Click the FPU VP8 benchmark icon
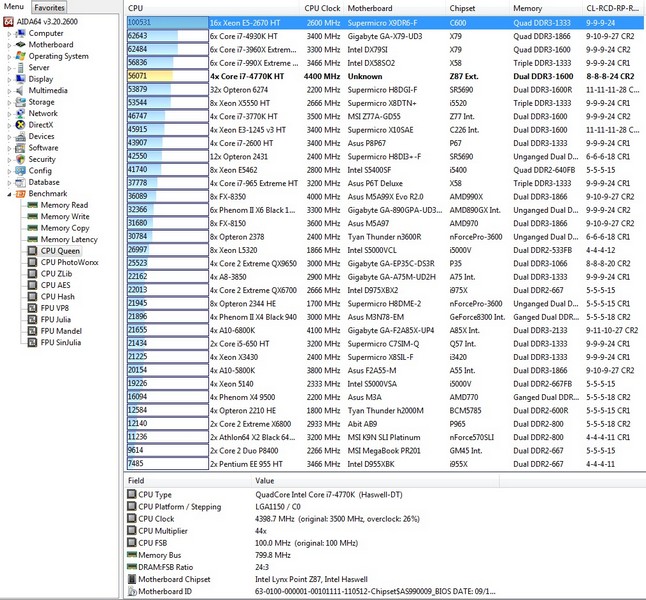The image size is (646, 600). (32, 308)
